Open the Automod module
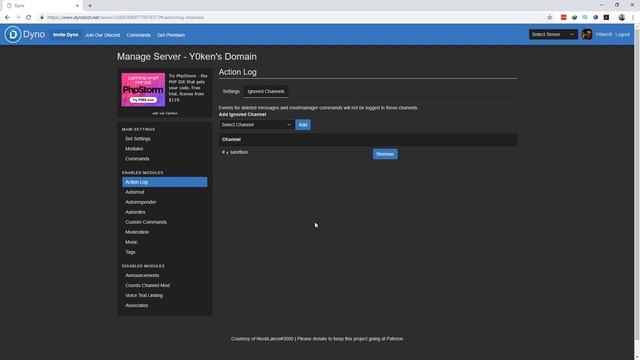The width and height of the screenshot is (640, 360). tap(164, 192)
